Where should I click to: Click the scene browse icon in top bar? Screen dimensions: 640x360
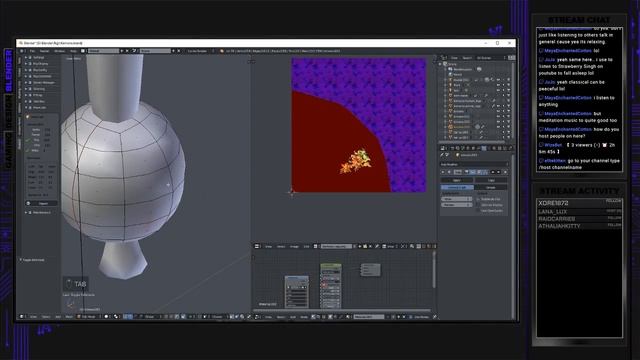coord(135,51)
